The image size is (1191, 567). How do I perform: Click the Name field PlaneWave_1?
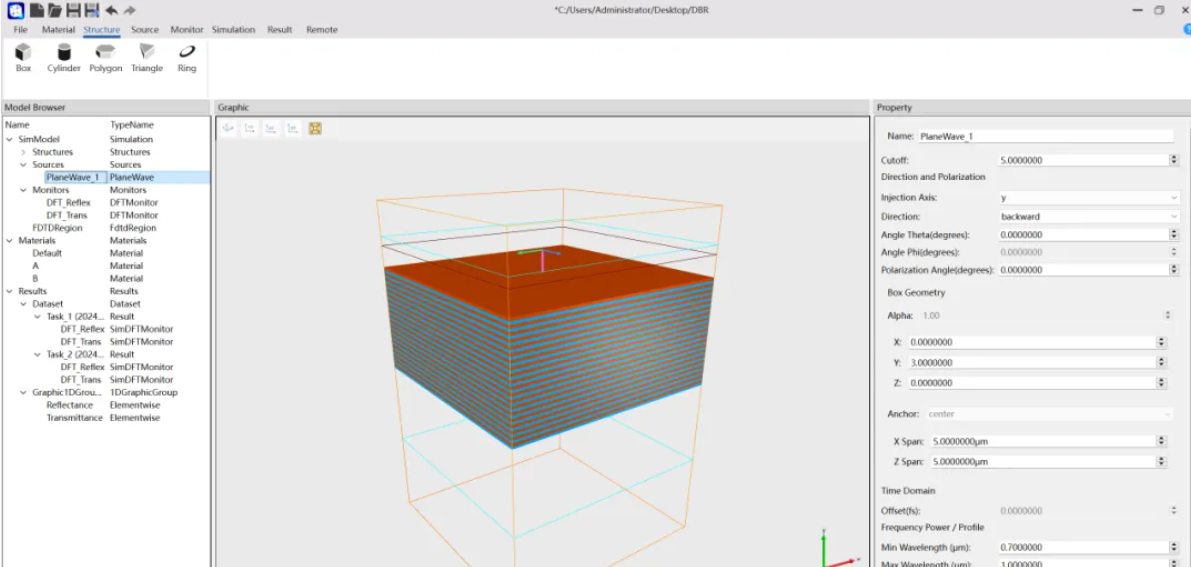1046,137
